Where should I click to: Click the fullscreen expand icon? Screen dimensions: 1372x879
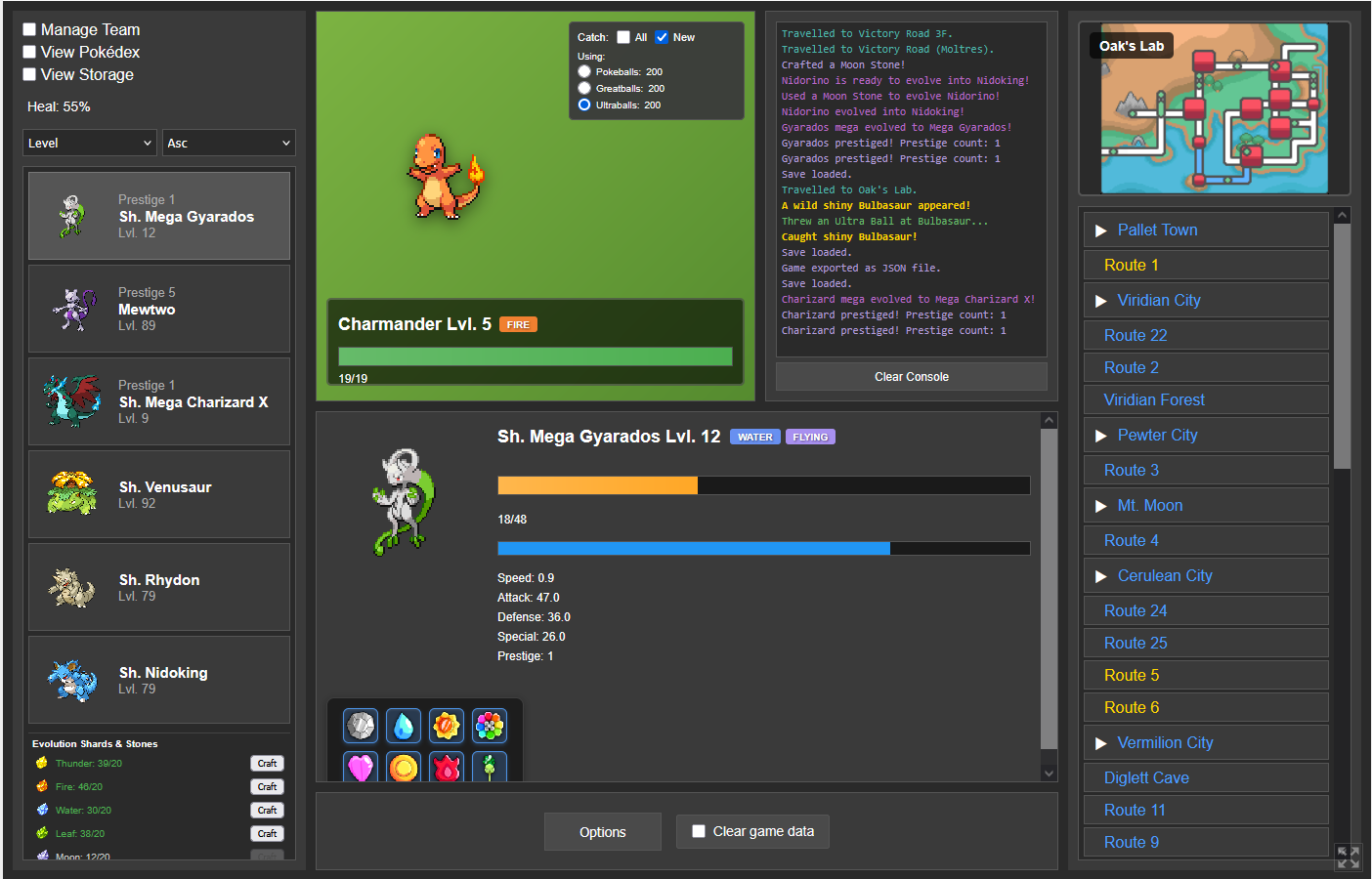pyautogui.click(x=1349, y=858)
